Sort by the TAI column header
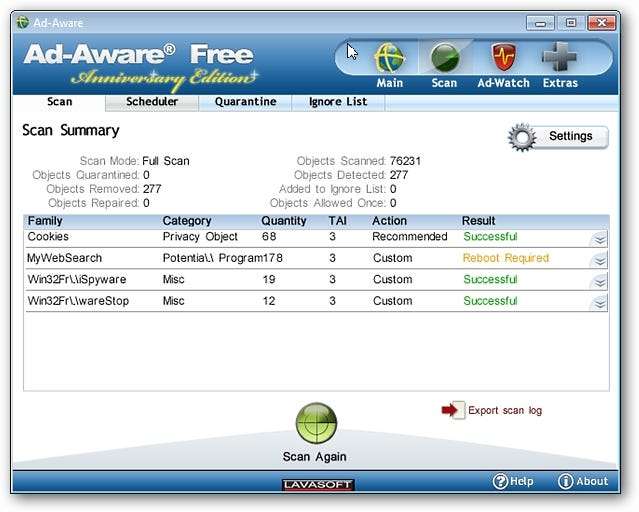This screenshot has width=639, height=512. (x=338, y=221)
